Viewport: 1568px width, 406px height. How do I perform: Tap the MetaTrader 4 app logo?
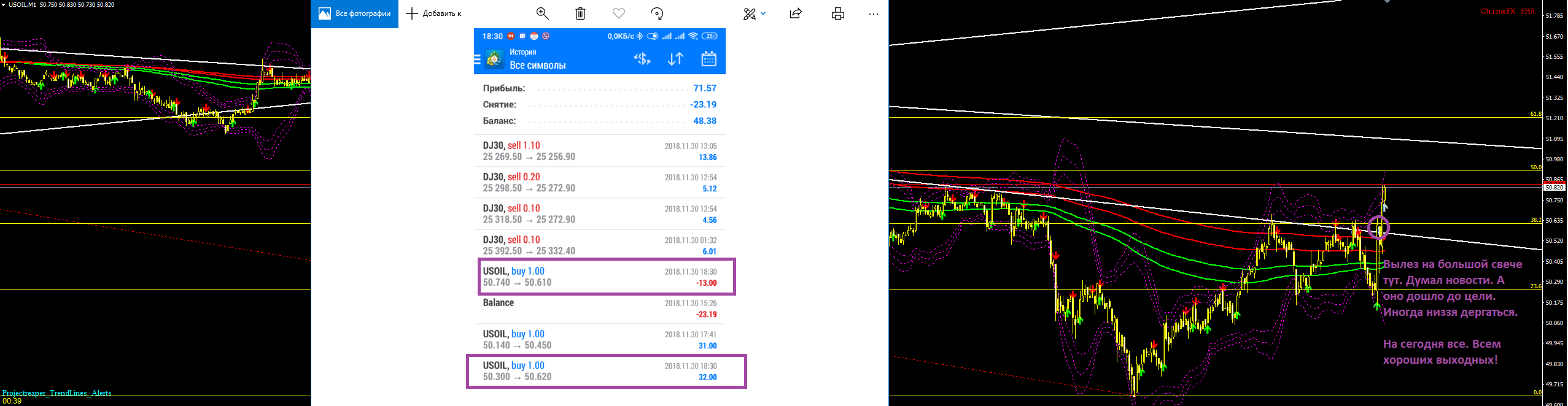pos(494,59)
